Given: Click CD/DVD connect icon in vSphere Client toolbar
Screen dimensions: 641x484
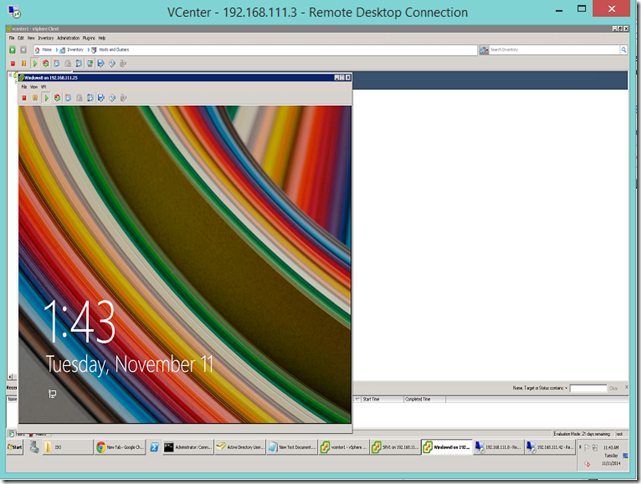Looking at the screenshot, I should coord(112,63).
